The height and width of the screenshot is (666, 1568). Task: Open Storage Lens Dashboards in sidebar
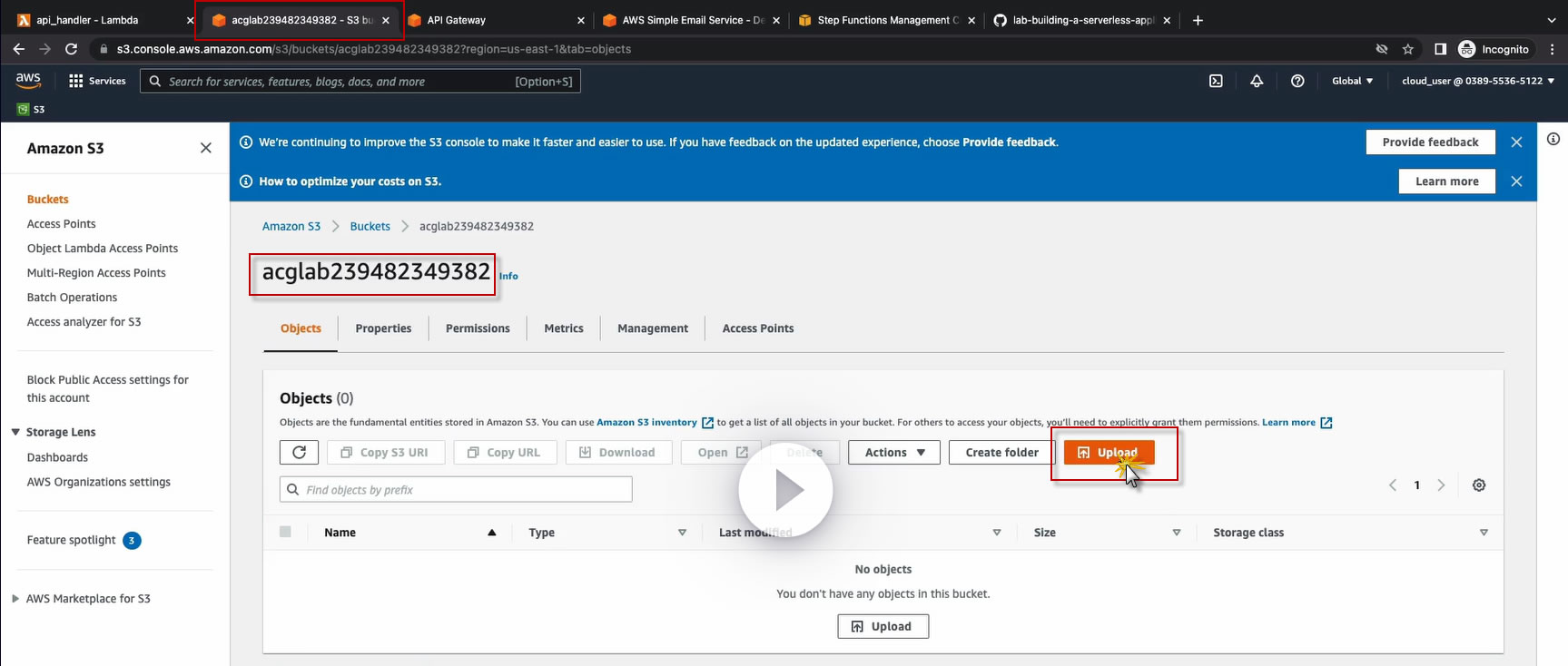(57, 457)
